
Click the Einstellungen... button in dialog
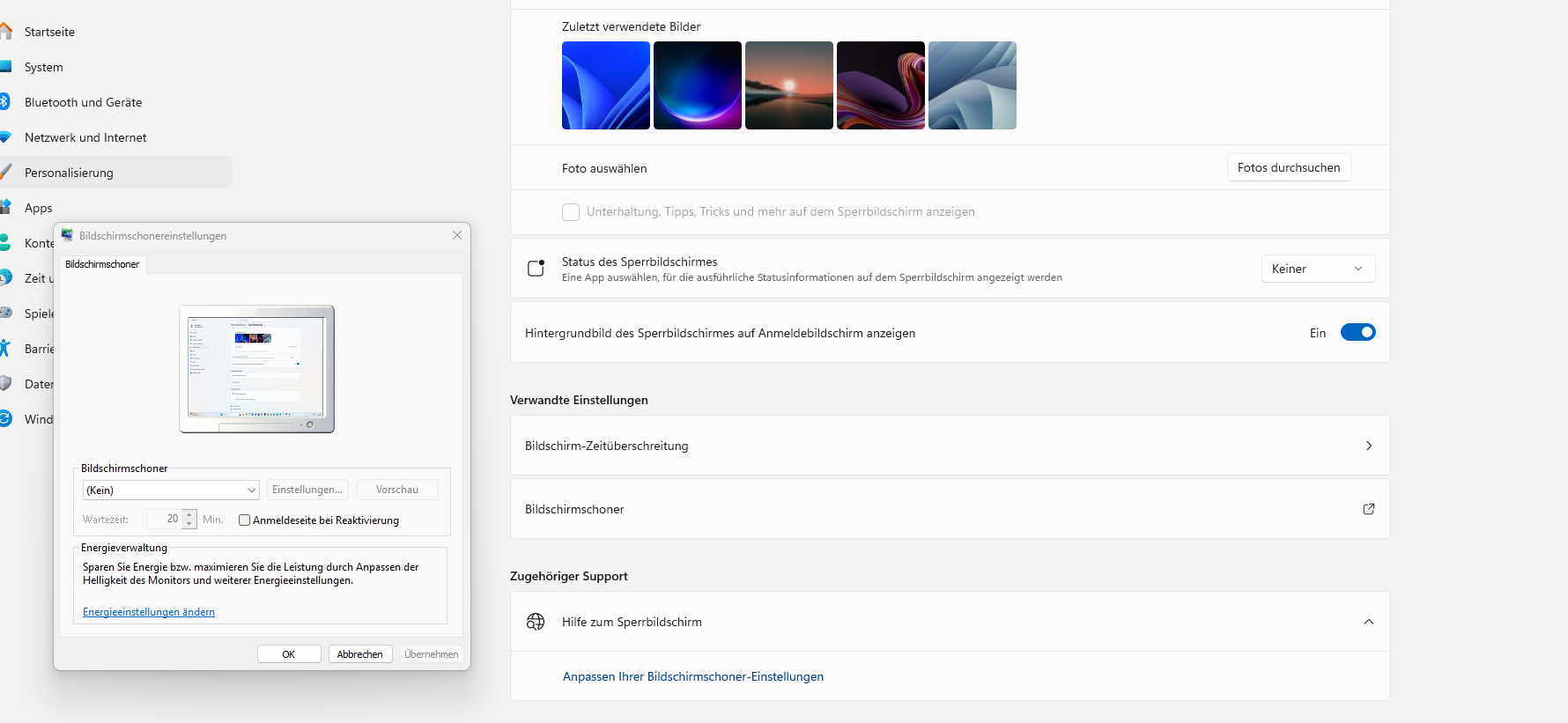[x=307, y=490]
